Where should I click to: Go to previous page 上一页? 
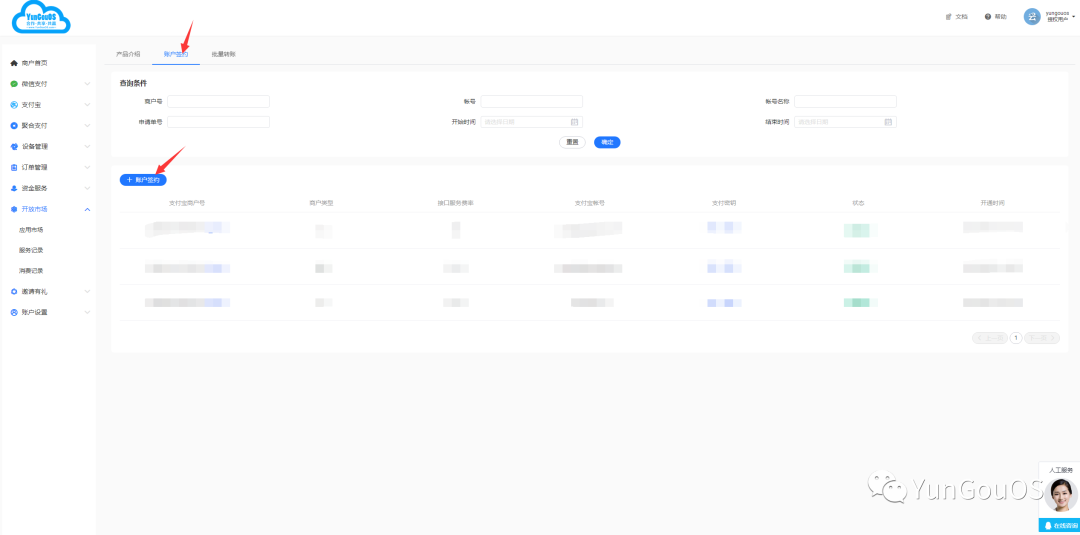click(989, 338)
